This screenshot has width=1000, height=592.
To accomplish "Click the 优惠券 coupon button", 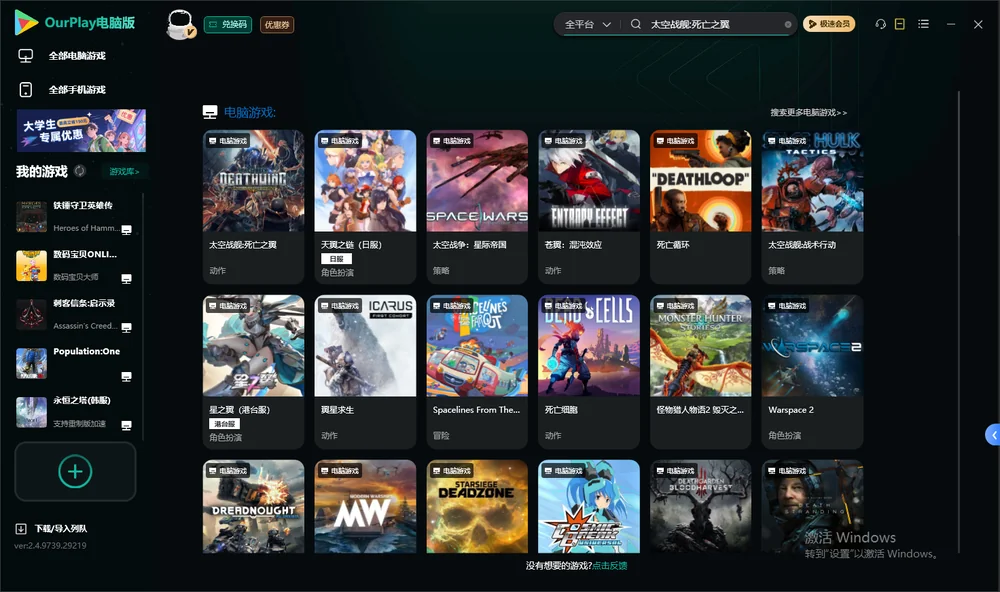I will pyautogui.click(x=277, y=25).
